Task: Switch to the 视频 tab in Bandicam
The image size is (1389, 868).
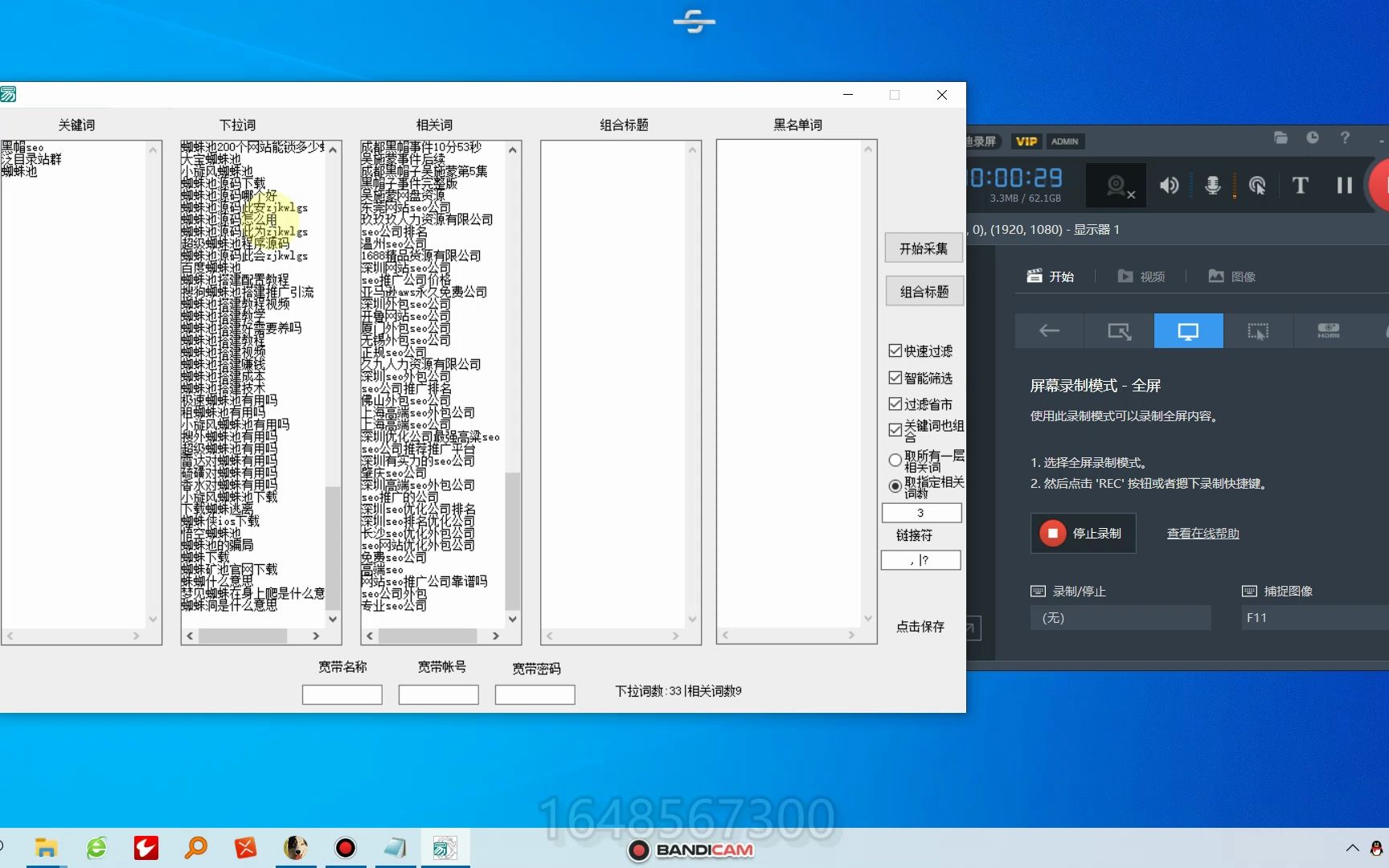Action: [x=1141, y=276]
